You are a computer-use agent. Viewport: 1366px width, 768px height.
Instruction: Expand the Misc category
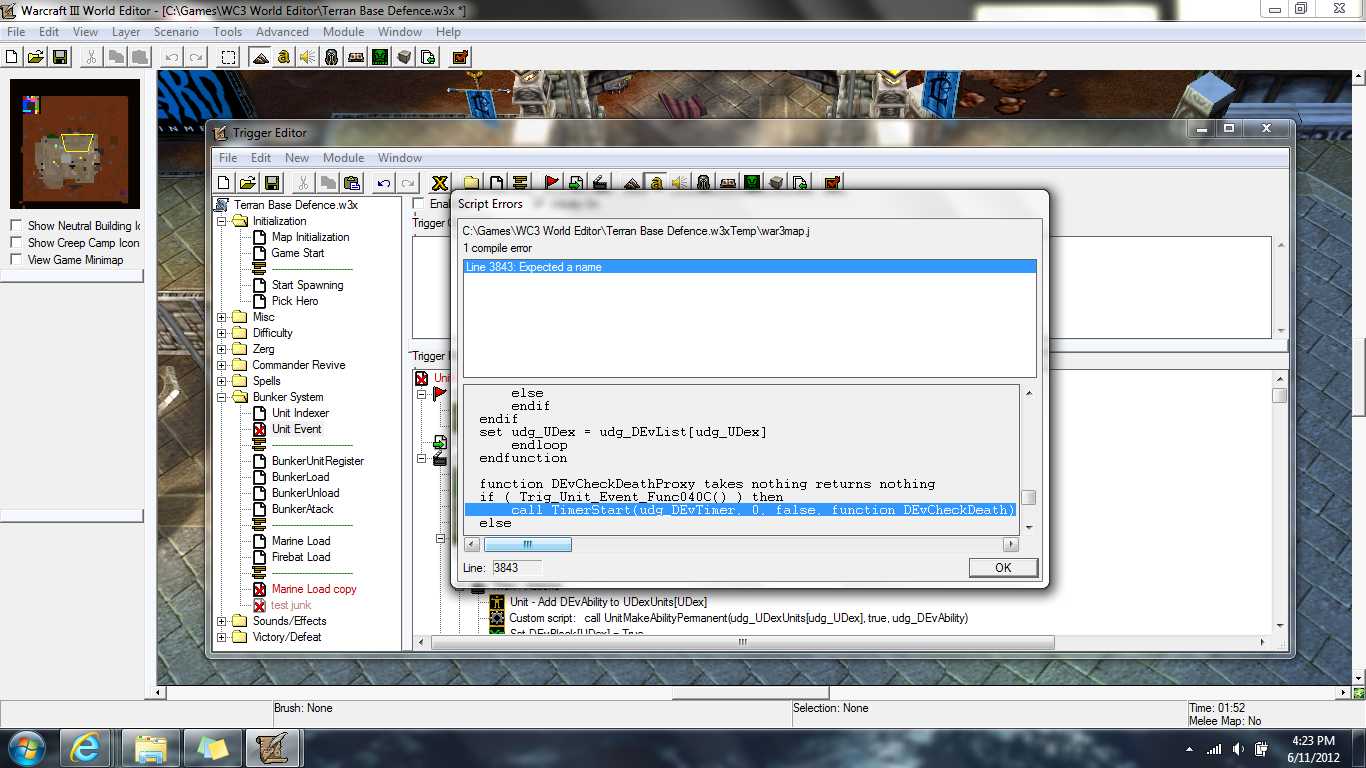(222, 317)
